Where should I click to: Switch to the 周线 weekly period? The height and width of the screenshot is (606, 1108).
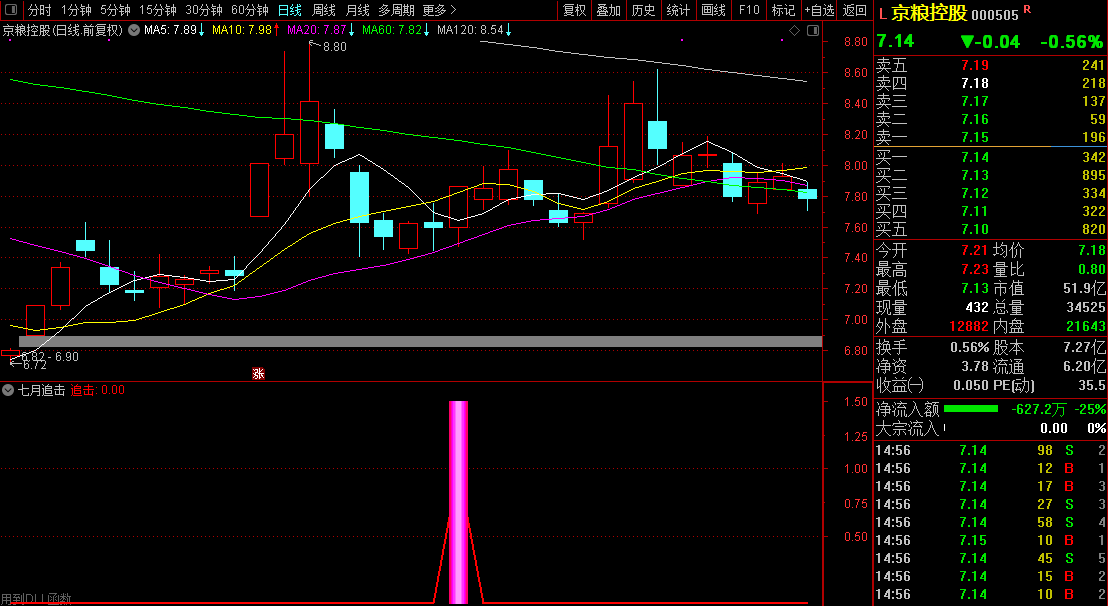point(323,10)
